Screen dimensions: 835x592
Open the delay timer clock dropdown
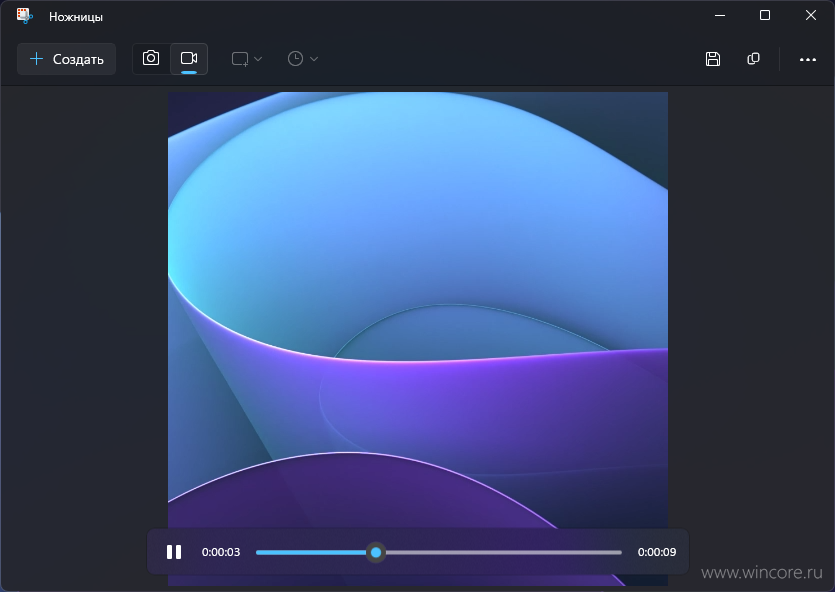click(302, 59)
